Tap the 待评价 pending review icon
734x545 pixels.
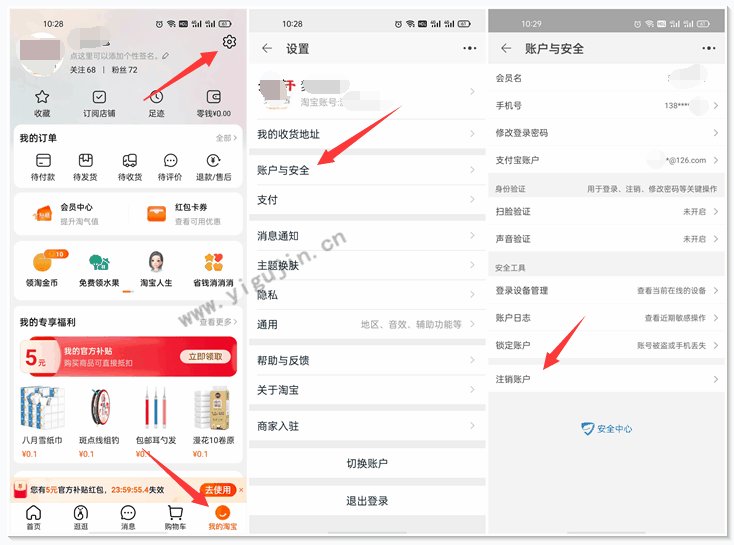[170, 161]
